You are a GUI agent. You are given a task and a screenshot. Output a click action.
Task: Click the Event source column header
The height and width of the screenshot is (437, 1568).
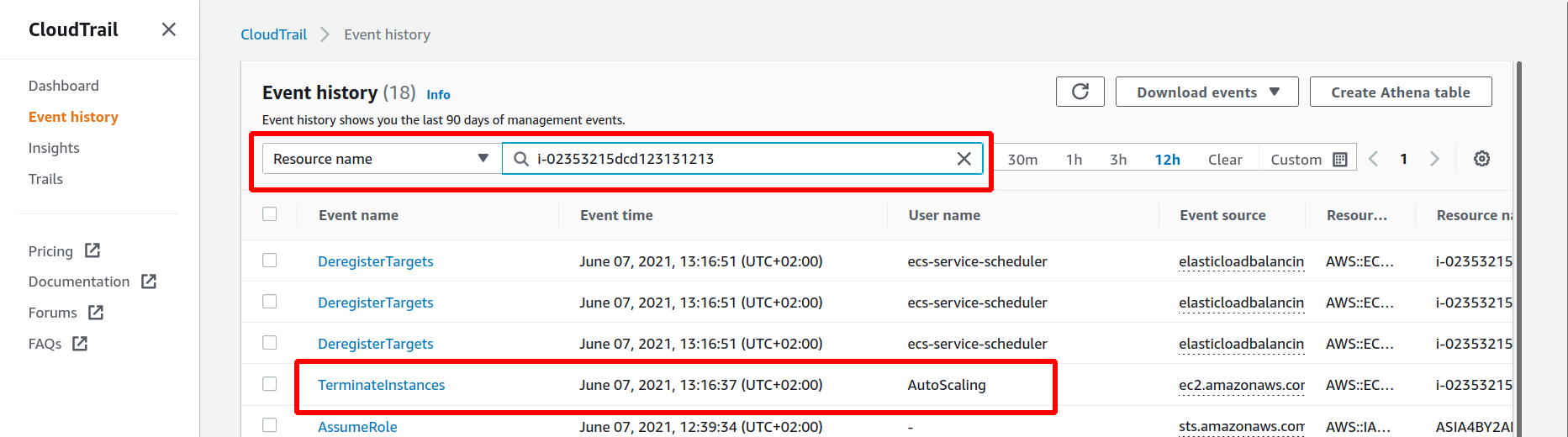coord(1222,215)
